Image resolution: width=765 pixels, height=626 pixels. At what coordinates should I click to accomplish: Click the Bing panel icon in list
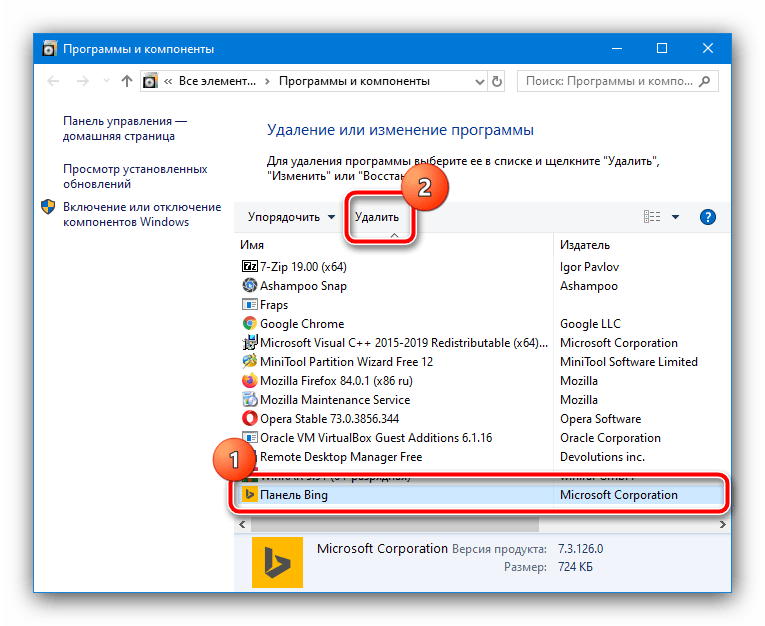[249, 494]
